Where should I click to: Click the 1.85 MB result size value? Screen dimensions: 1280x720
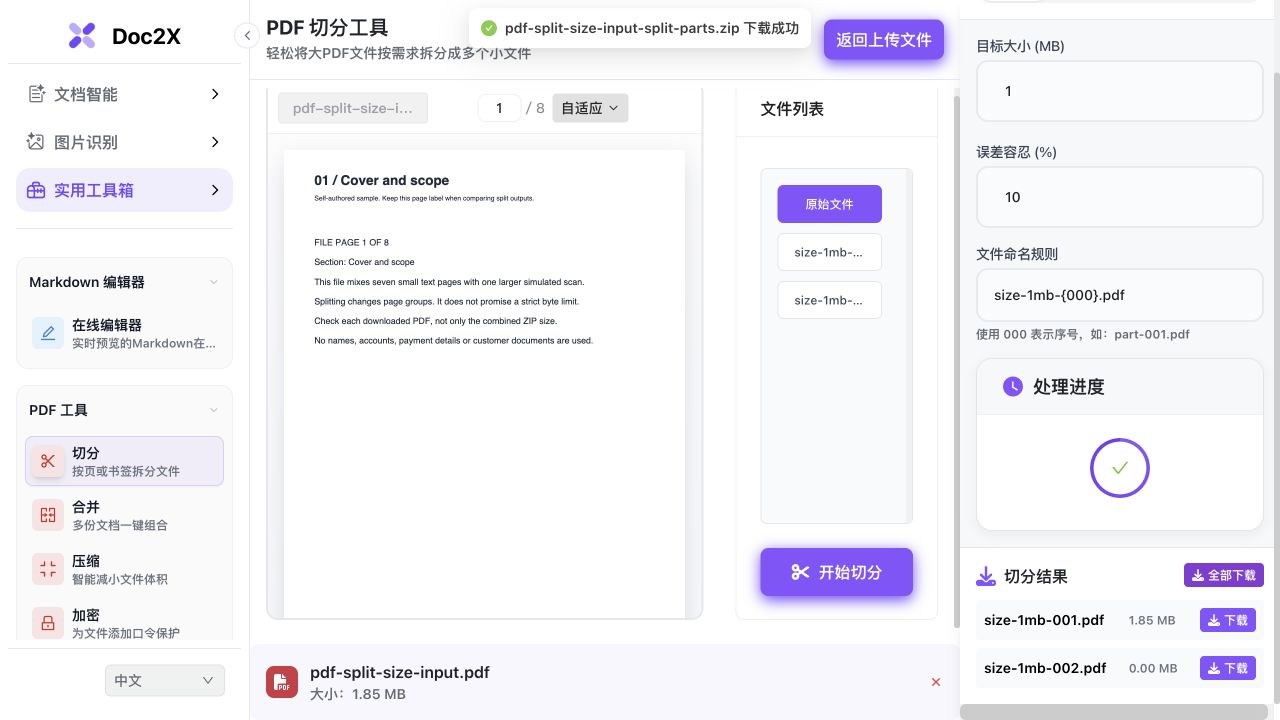click(x=1152, y=620)
